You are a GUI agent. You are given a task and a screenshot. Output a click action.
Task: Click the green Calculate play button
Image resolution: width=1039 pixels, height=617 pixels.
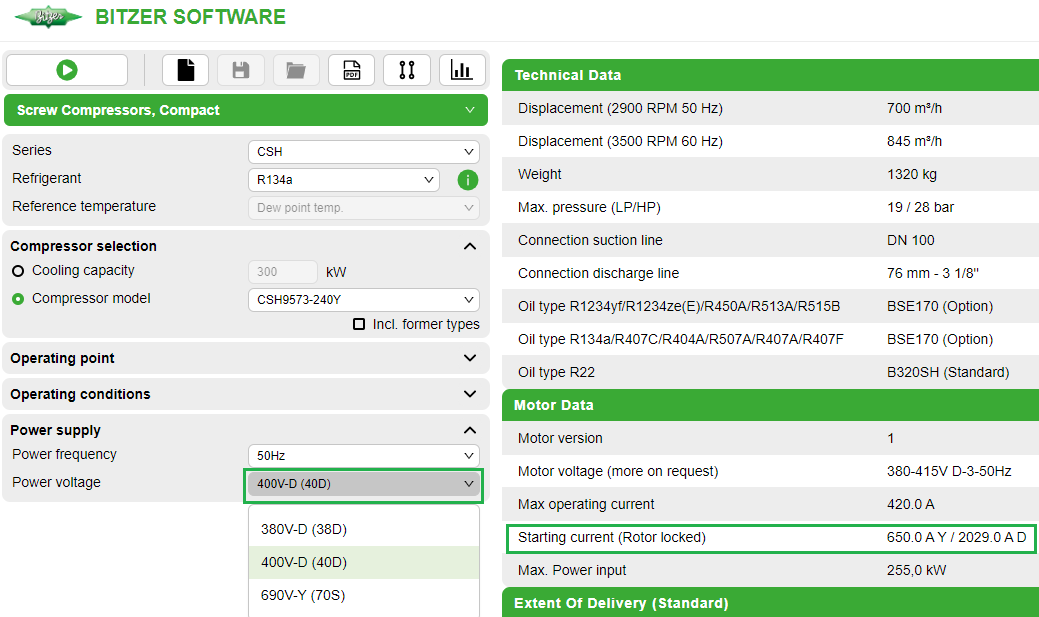(67, 70)
